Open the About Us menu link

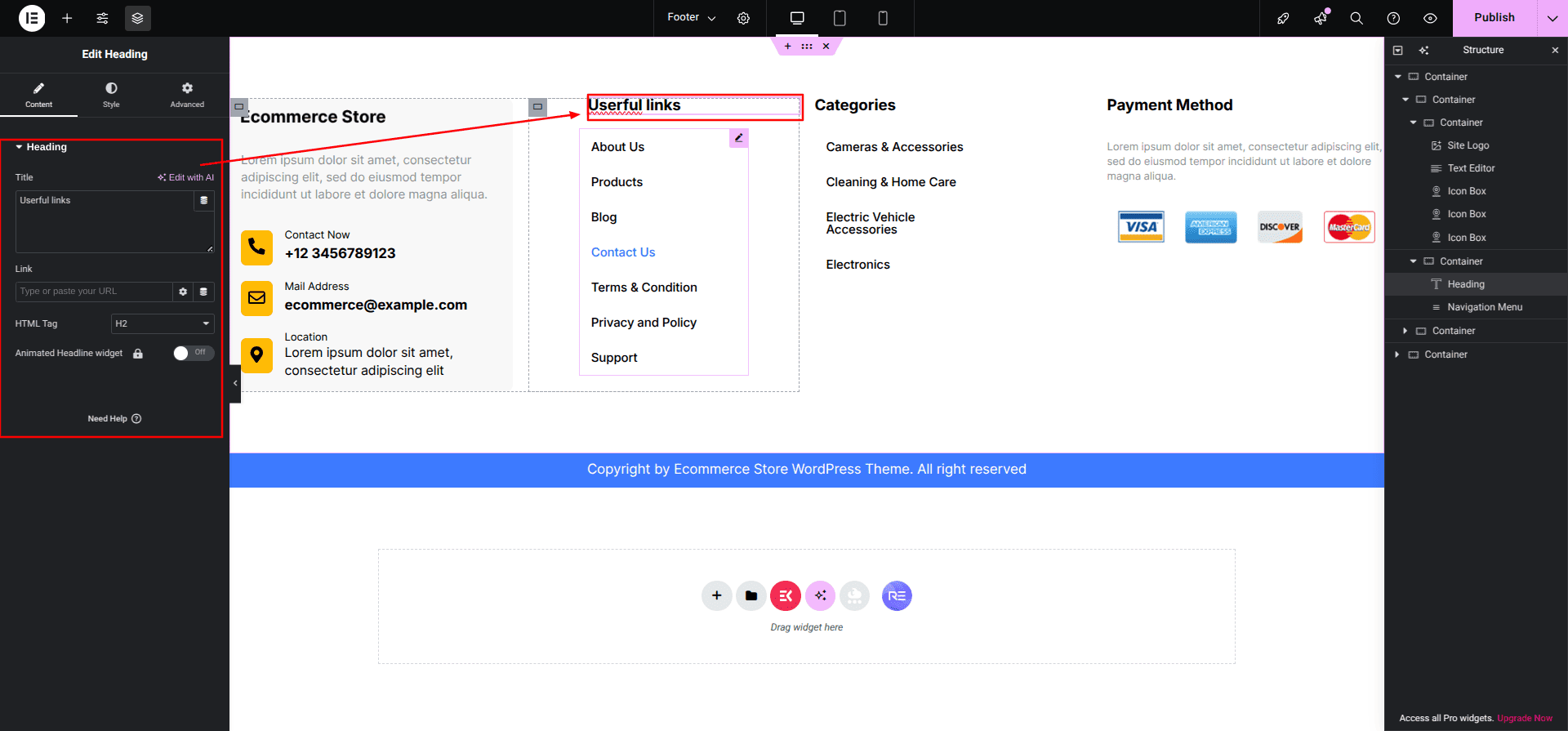pyautogui.click(x=617, y=147)
